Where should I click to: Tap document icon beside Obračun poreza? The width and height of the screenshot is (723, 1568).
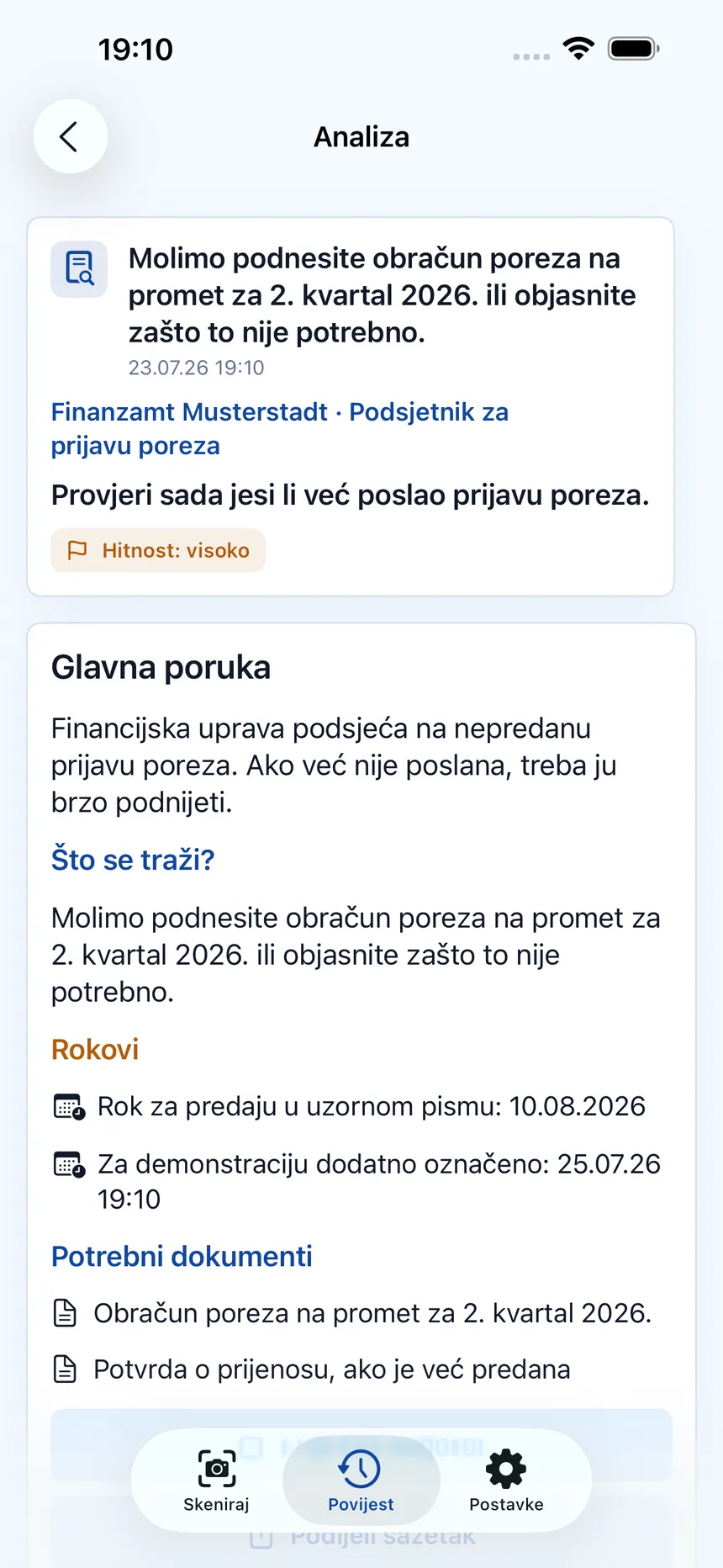(65, 1313)
